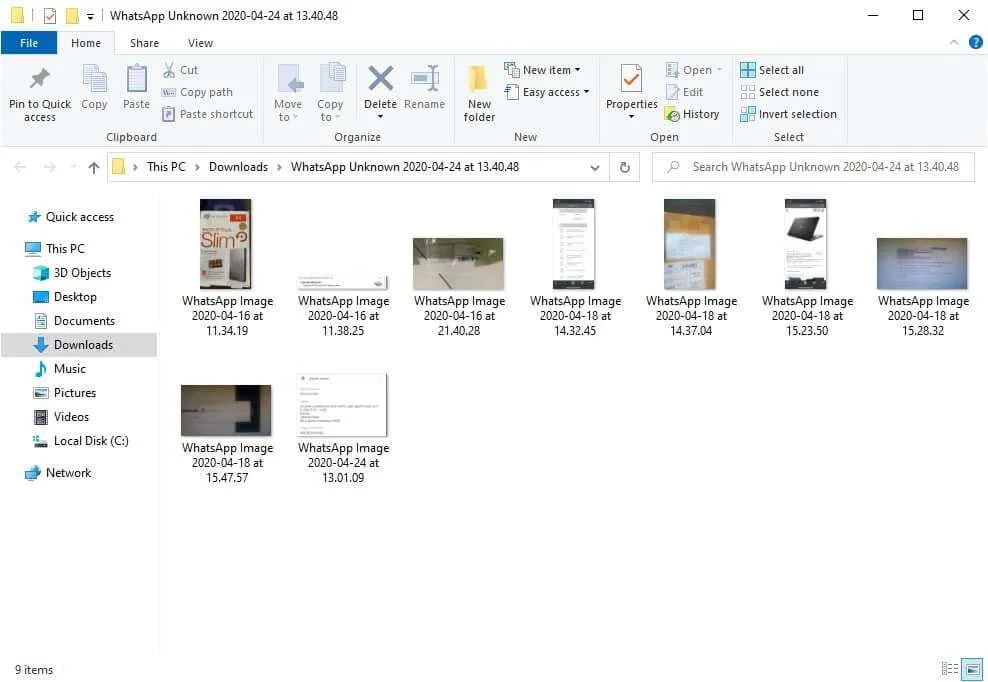Image resolution: width=988 pixels, height=682 pixels.
Task: Click Downloads in address breadcrumb
Action: coord(238,167)
